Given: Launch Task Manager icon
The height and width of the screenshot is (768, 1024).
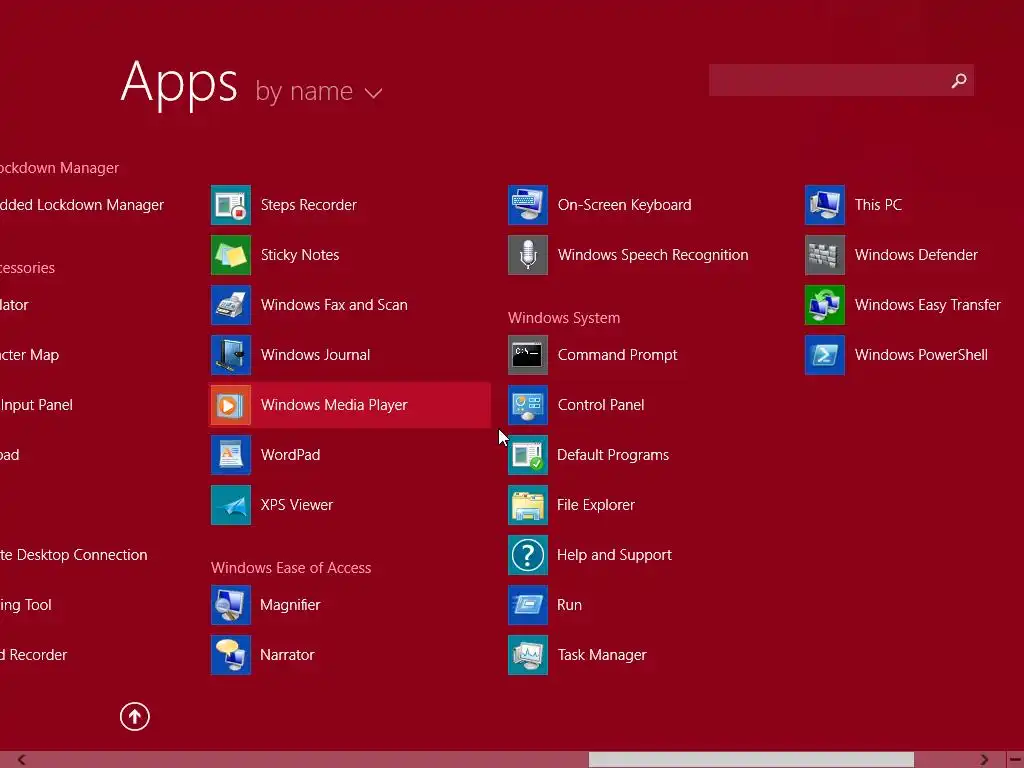Looking at the screenshot, I should coord(528,655).
